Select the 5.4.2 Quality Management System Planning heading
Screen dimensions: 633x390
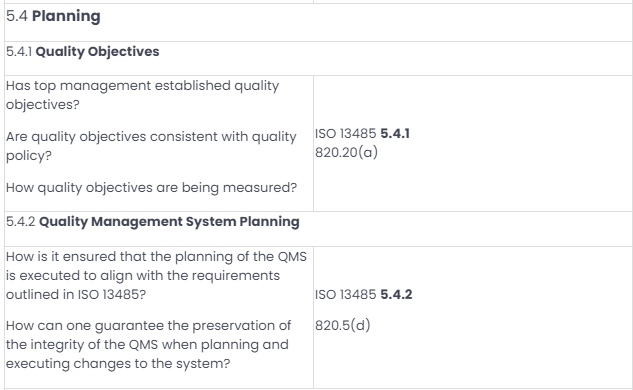coord(153,222)
